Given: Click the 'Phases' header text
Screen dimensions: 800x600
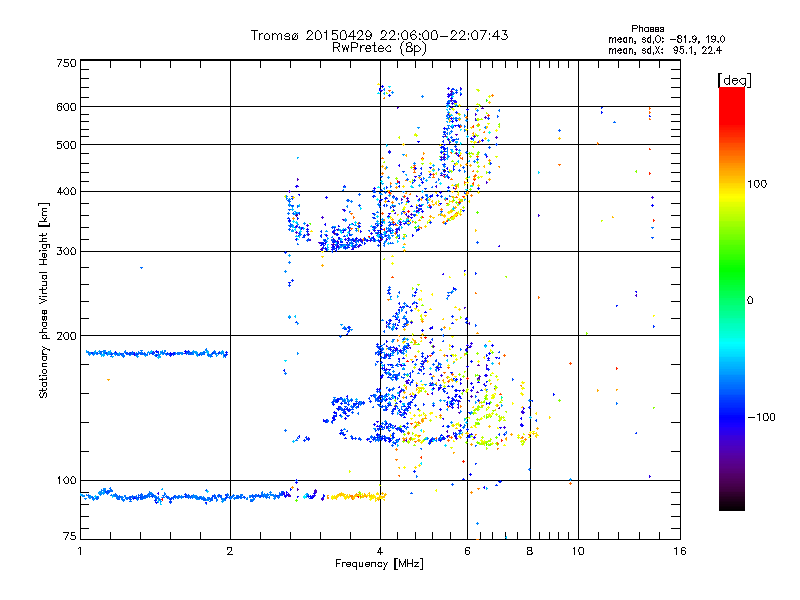Looking at the screenshot, I should (647, 29).
